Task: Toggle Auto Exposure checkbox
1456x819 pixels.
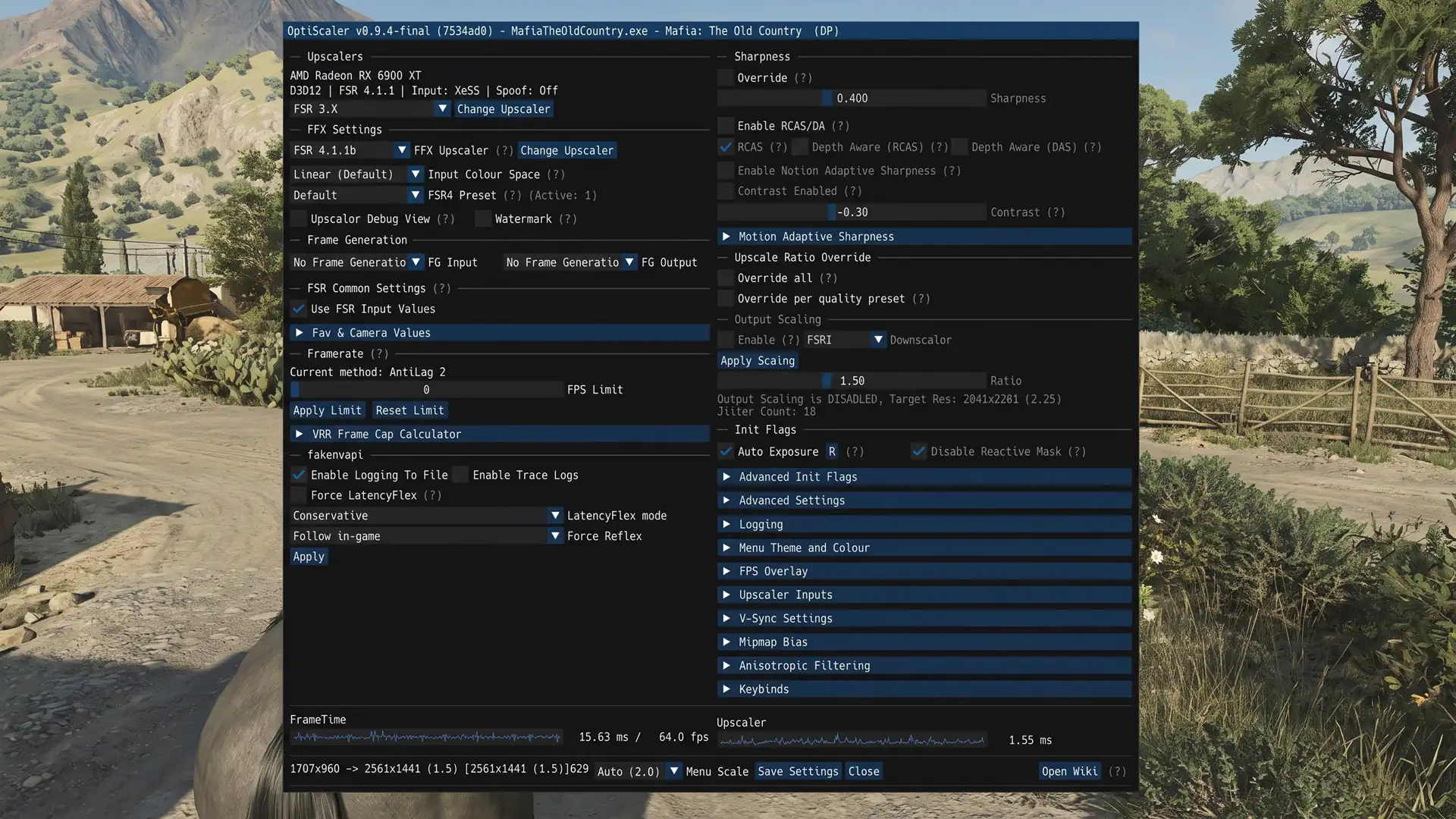Action: 726,452
